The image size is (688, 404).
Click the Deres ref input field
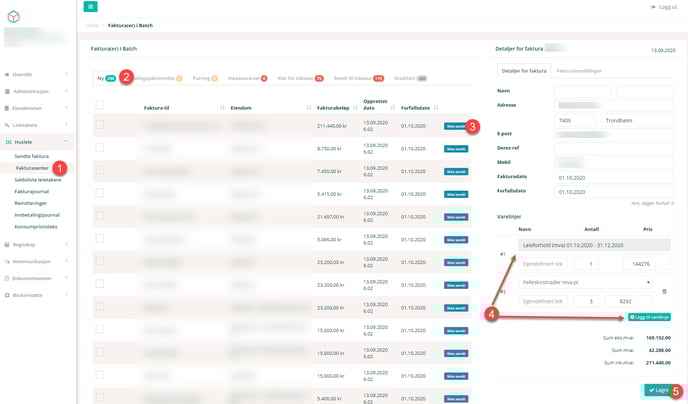click(613, 148)
